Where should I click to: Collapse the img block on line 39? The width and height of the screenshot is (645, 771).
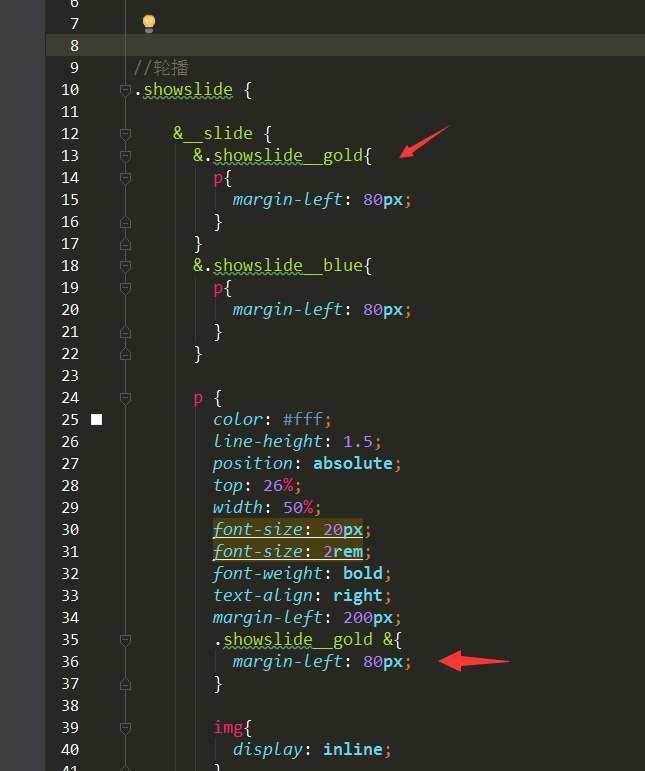[x=125, y=728]
